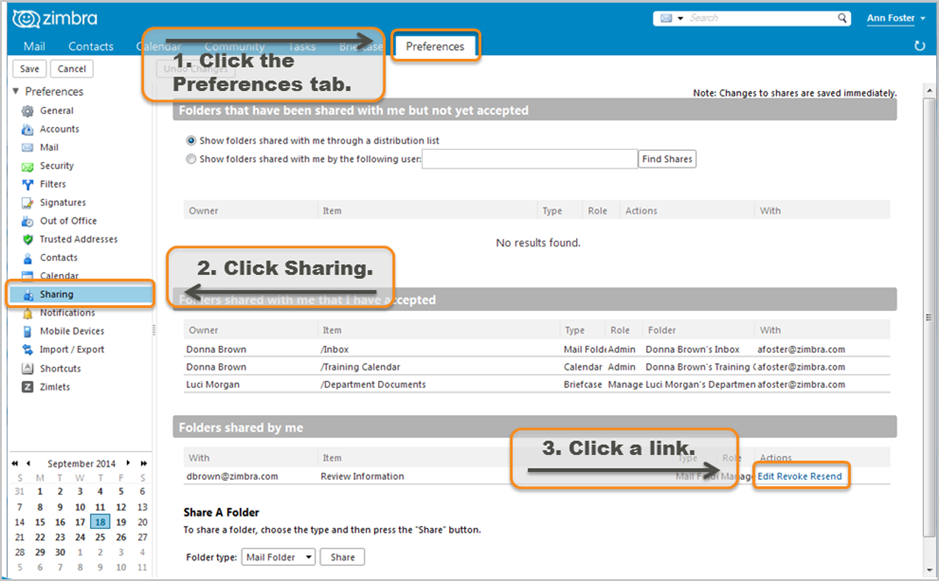This screenshot has width=939, height=581.
Task: Select 'shared through a distribution list' radio
Action: [191, 141]
